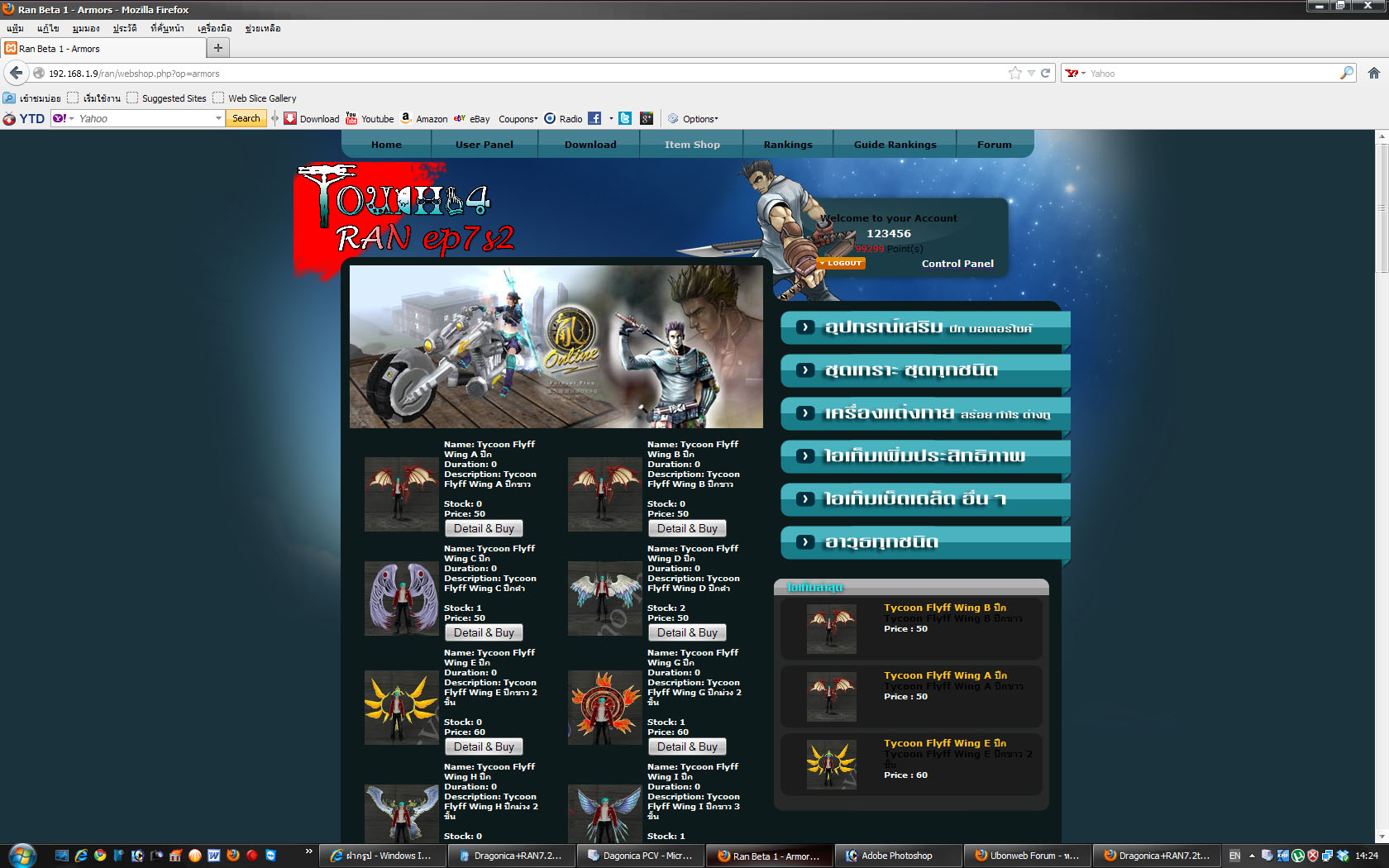Open the Control Panel link
This screenshot has width=1389, height=868.
tap(957, 264)
